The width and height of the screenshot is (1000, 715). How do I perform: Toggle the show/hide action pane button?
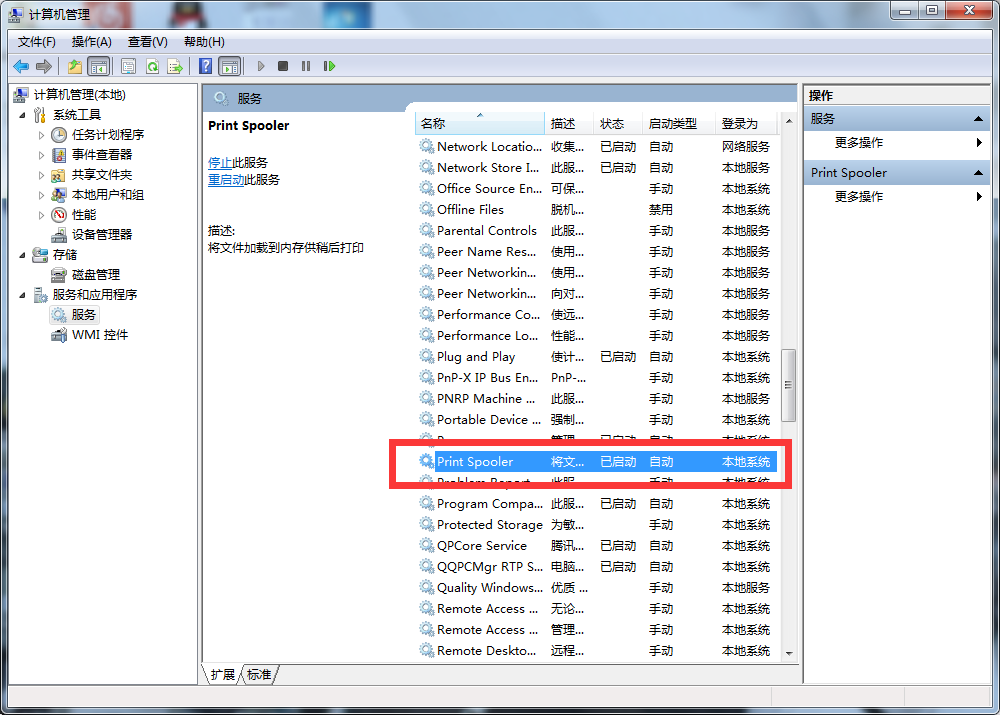tap(230, 66)
